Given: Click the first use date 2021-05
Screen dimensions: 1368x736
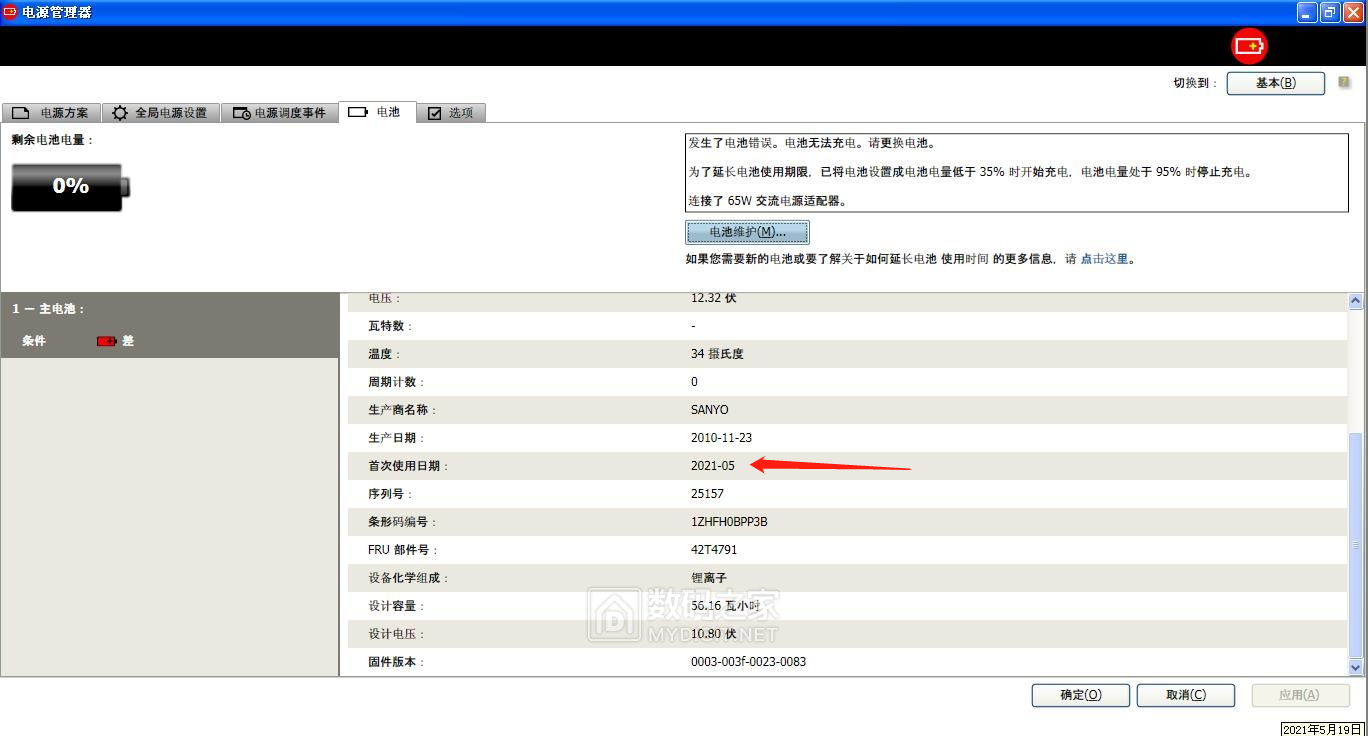Looking at the screenshot, I should point(712,466).
